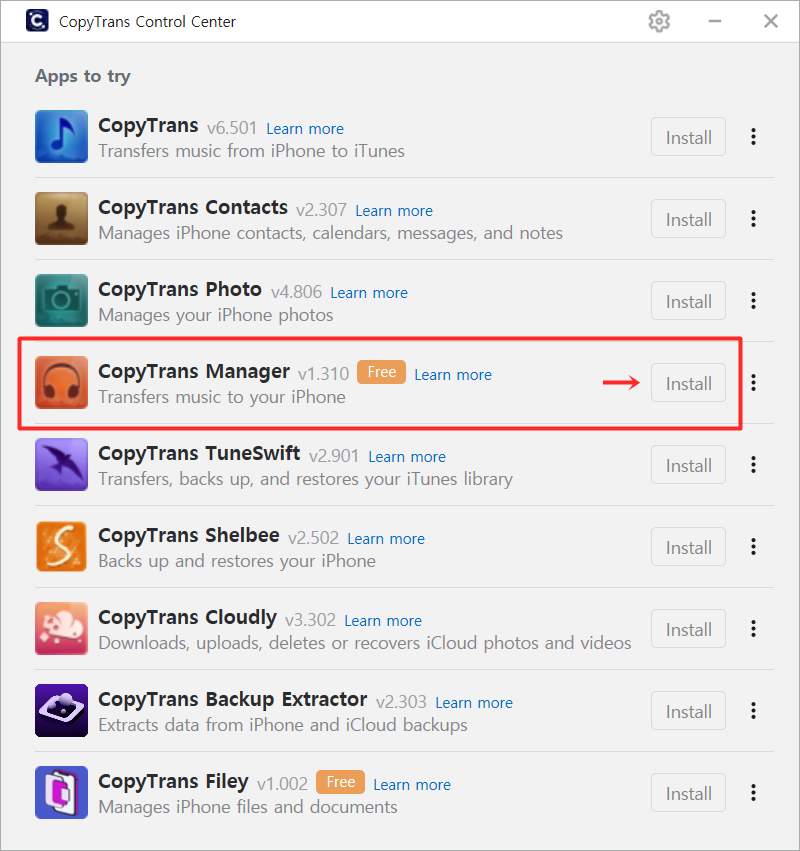
Task: Install CopyTrans Contacts
Action: coord(688,219)
